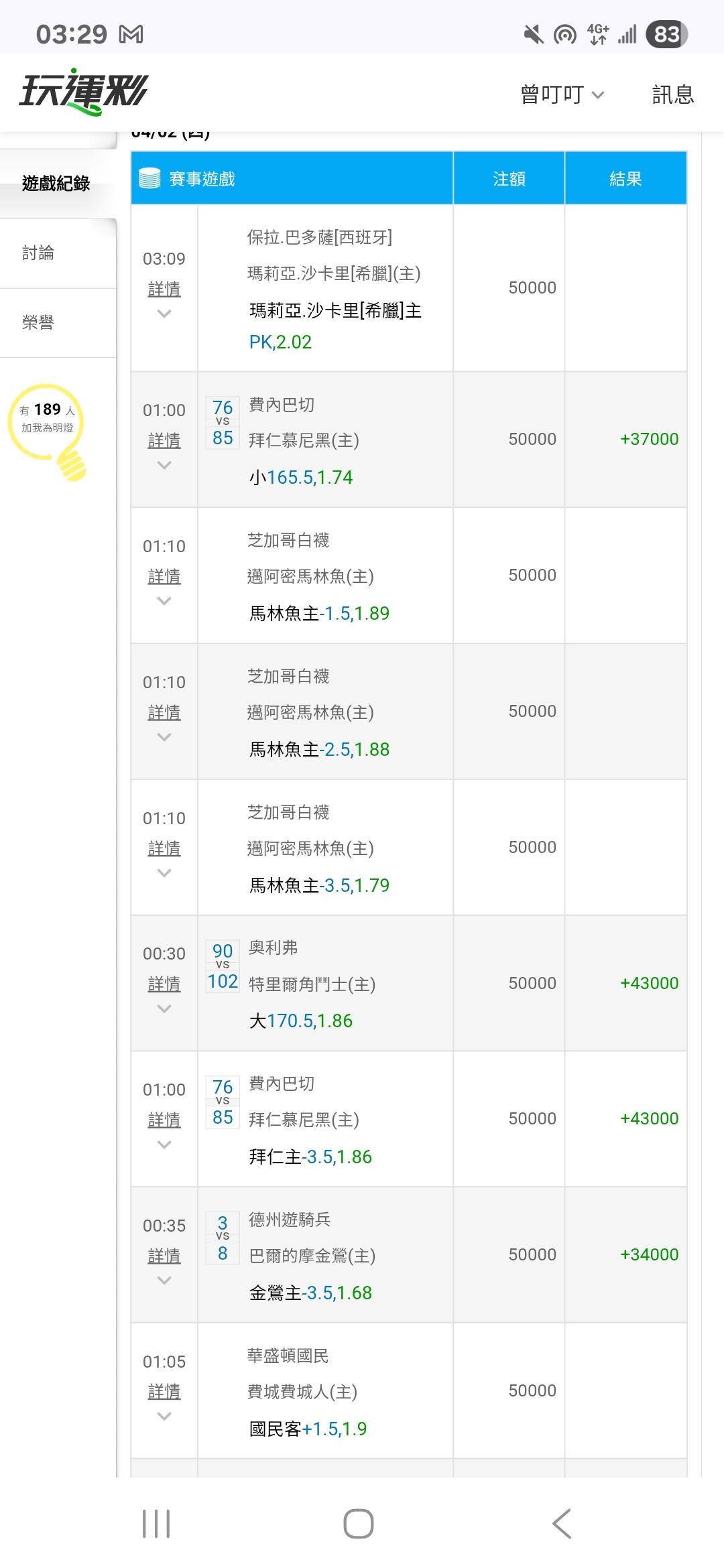724x1568 pixels.
Task: Expand the 03:09 bet row chevron
Action: click(164, 314)
